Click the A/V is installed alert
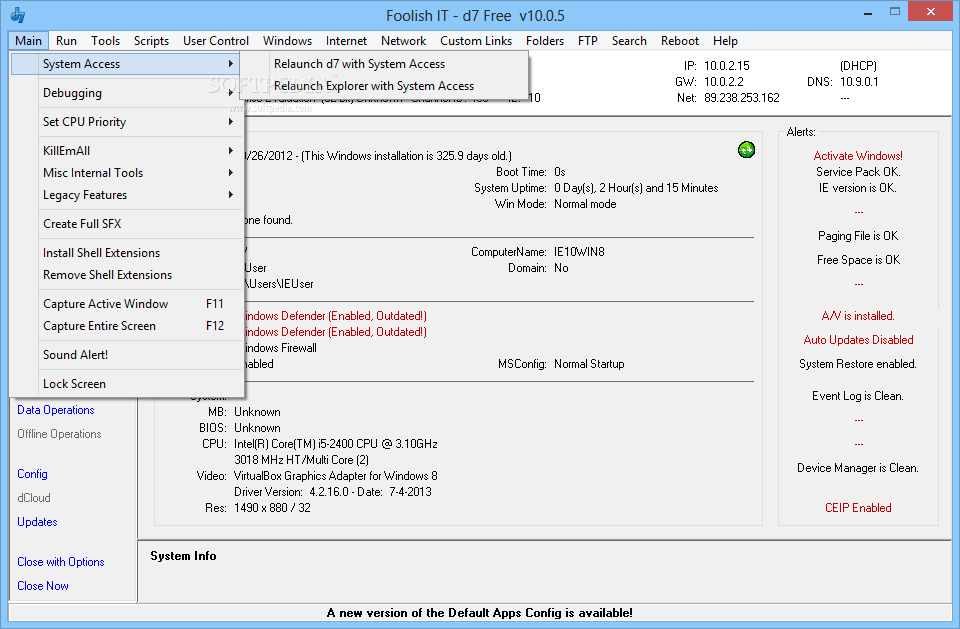Image resolution: width=960 pixels, height=629 pixels. (858, 316)
